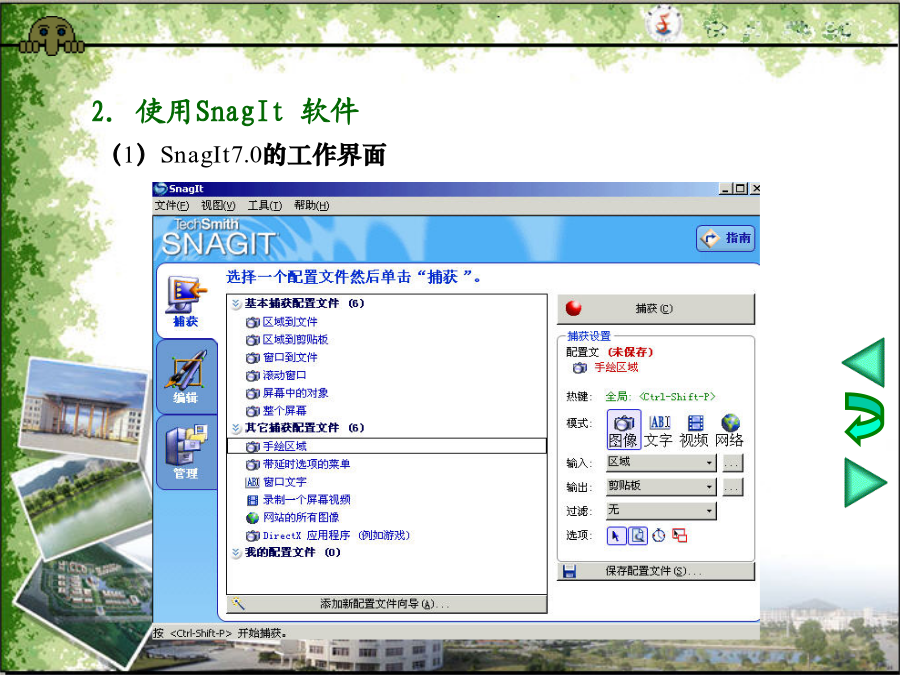Open the 工具(T) menu
The image size is (900, 675).
(x=265, y=205)
